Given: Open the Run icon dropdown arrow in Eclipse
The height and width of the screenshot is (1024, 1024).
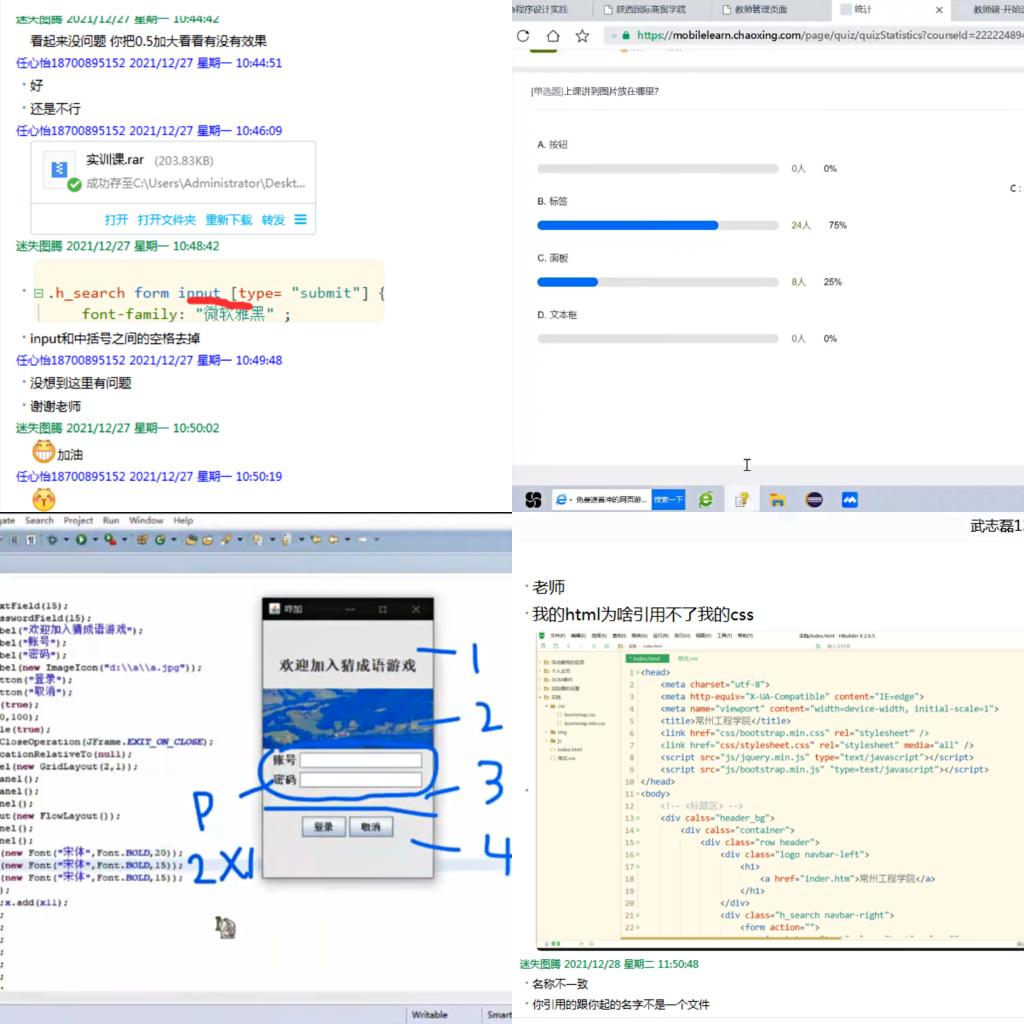Looking at the screenshot, I should (x=95, y=539).
